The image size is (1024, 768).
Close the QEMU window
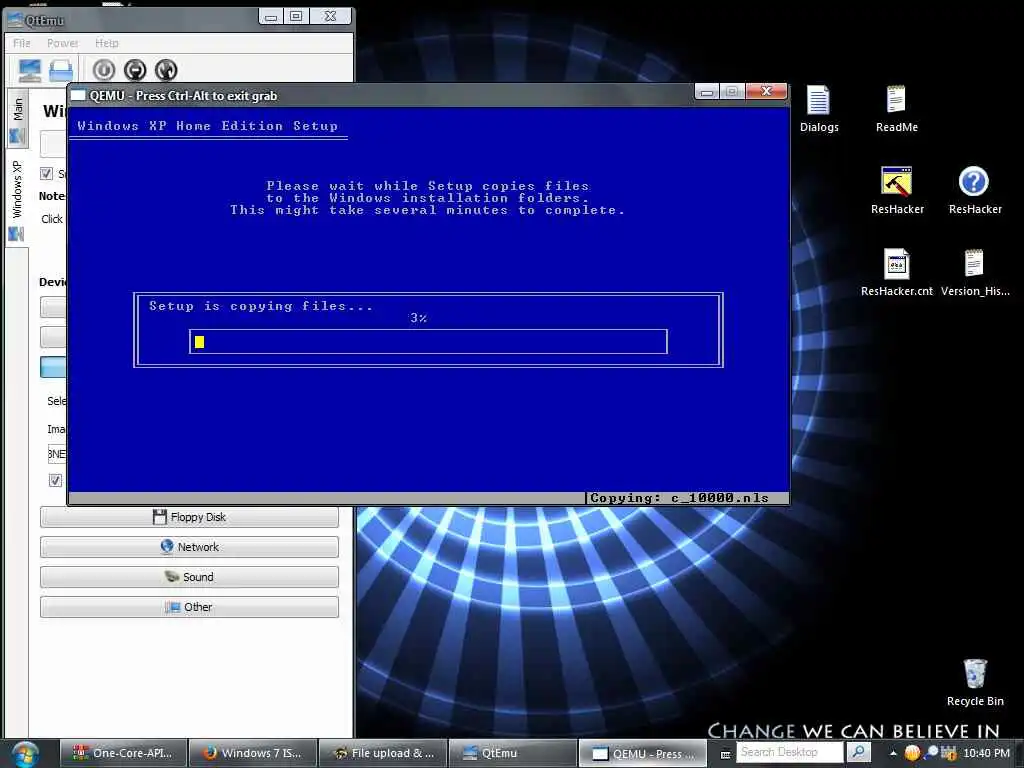point(767,91)
